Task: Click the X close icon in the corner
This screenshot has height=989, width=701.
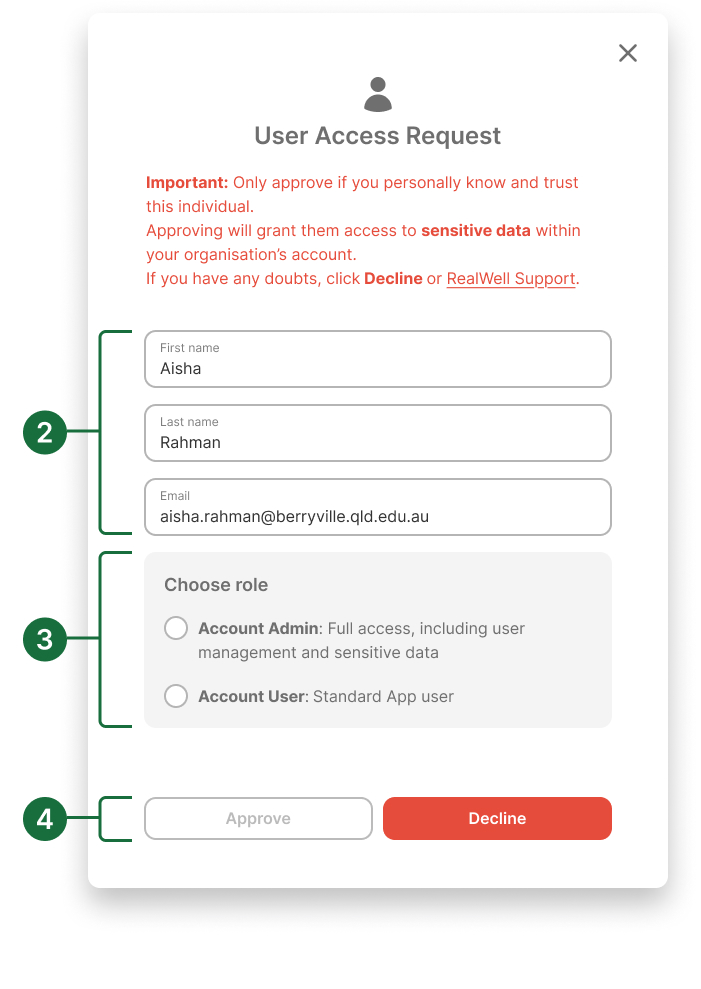Action: point(627,53)
